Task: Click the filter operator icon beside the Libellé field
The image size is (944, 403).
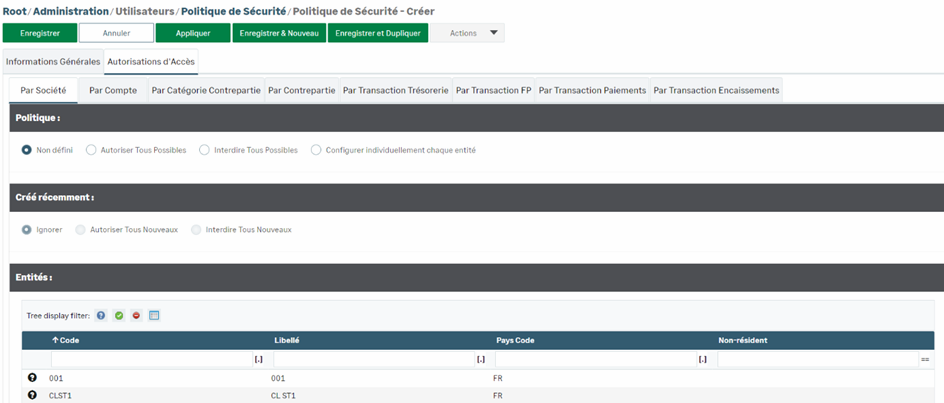Action: click(x=480, y=359)
